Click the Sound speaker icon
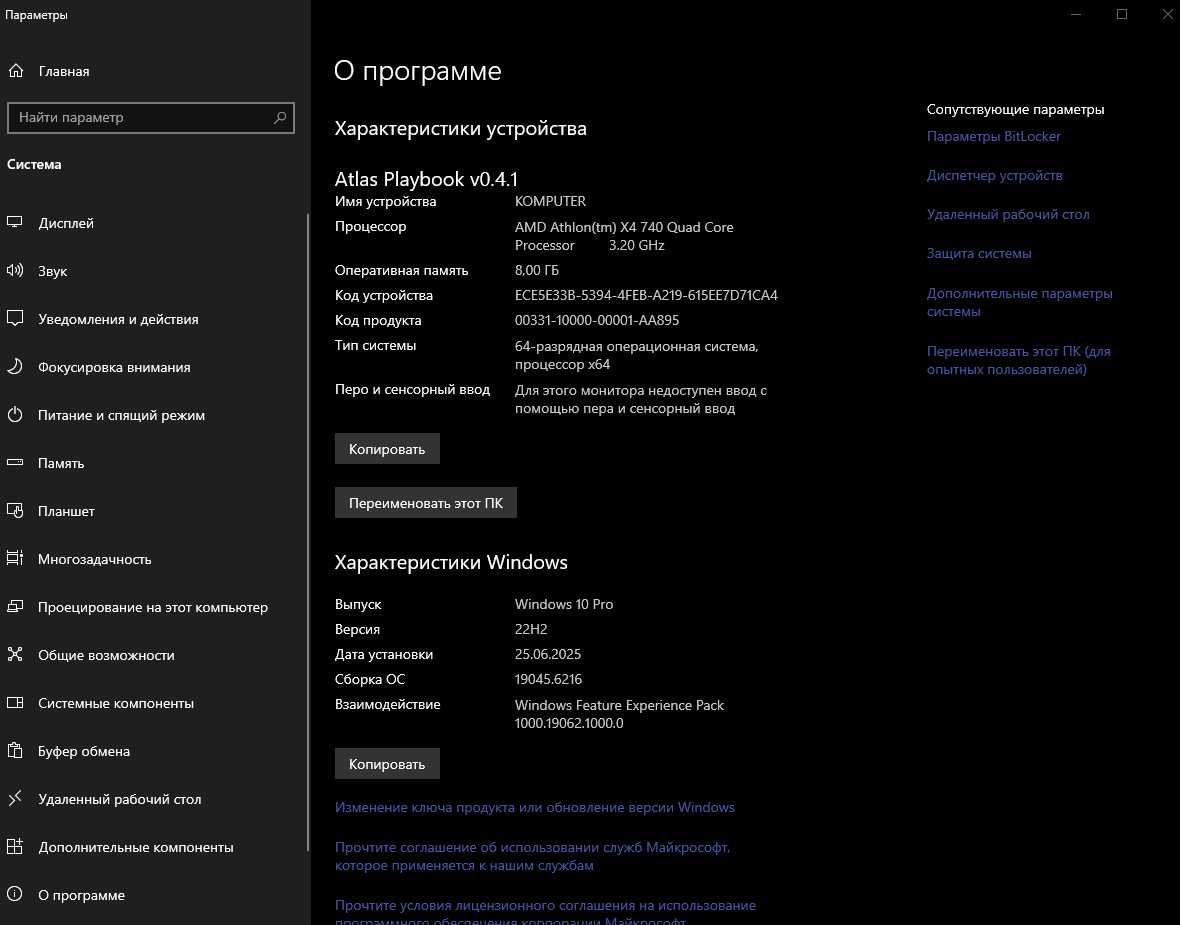Viewport: 1180px width, 925px height. (x=15, y=271)
